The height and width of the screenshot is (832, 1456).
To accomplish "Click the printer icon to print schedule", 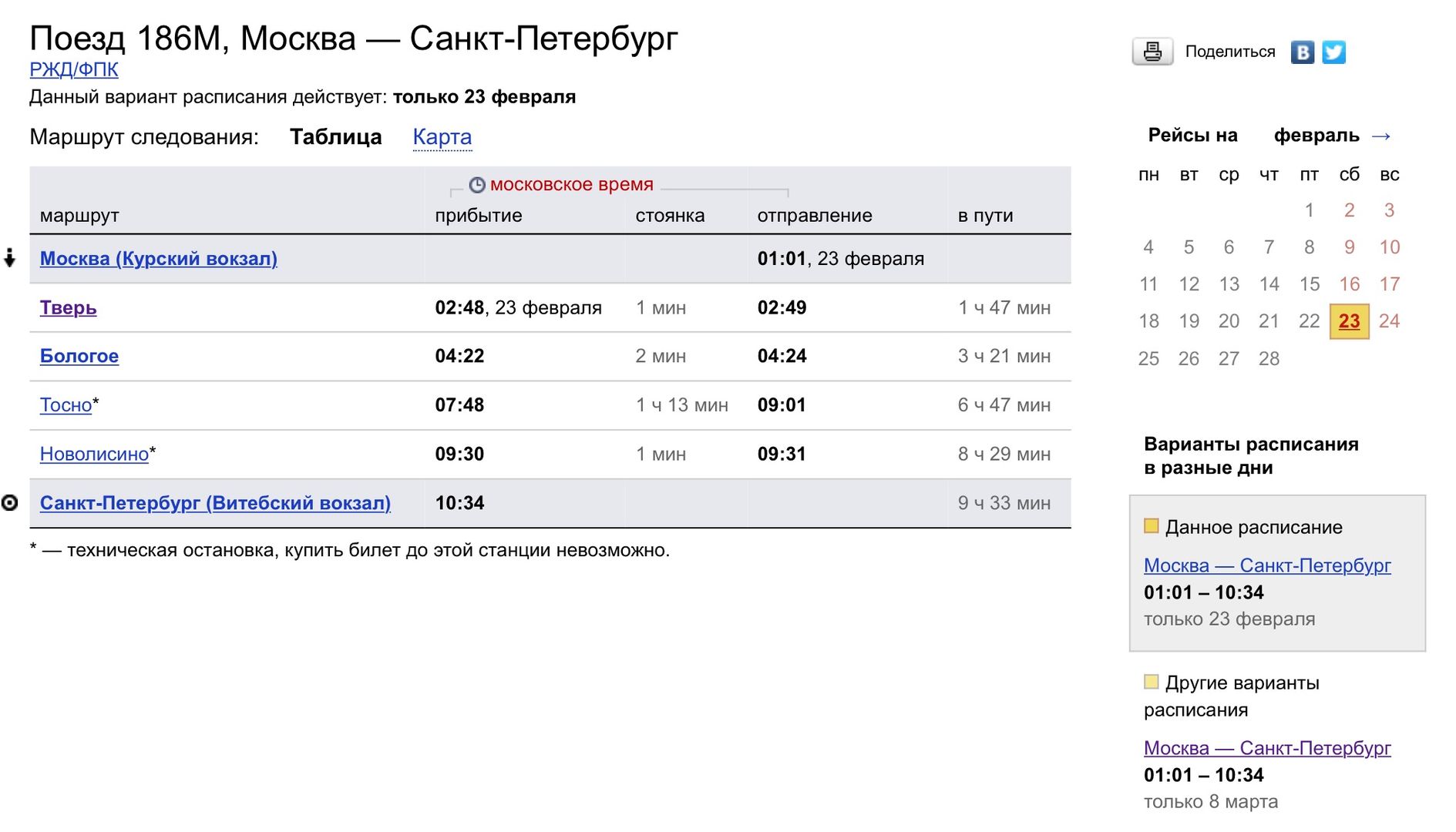I will [1152, 52].
